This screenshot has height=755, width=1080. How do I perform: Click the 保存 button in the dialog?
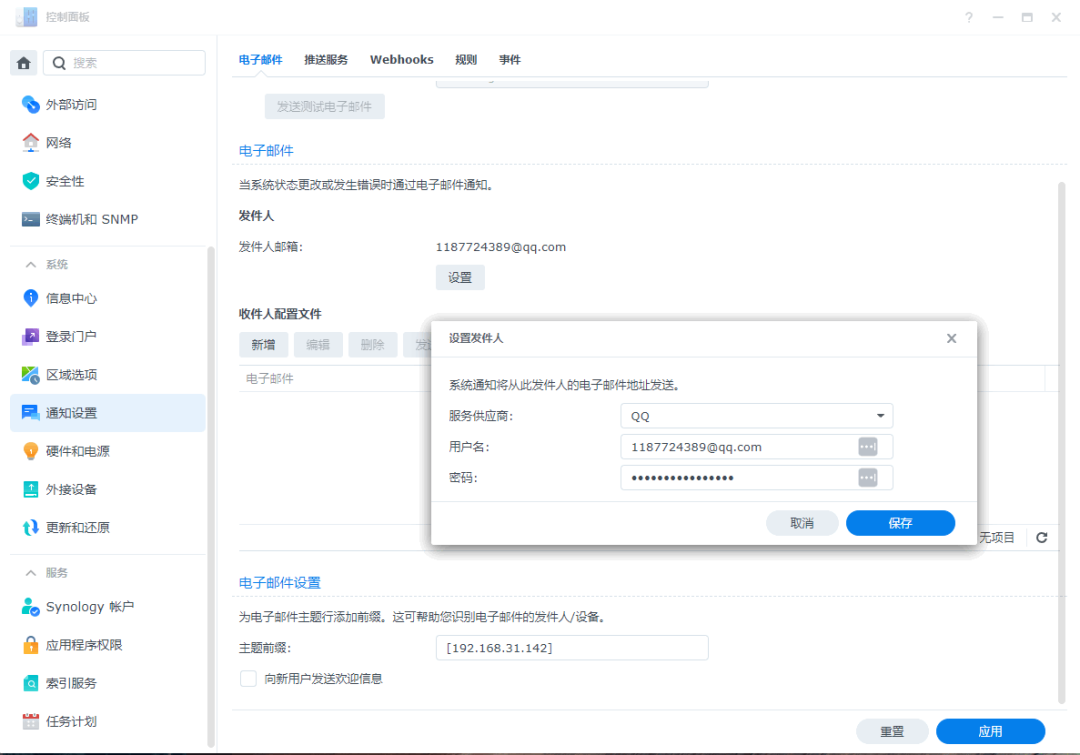pos(899,522)
